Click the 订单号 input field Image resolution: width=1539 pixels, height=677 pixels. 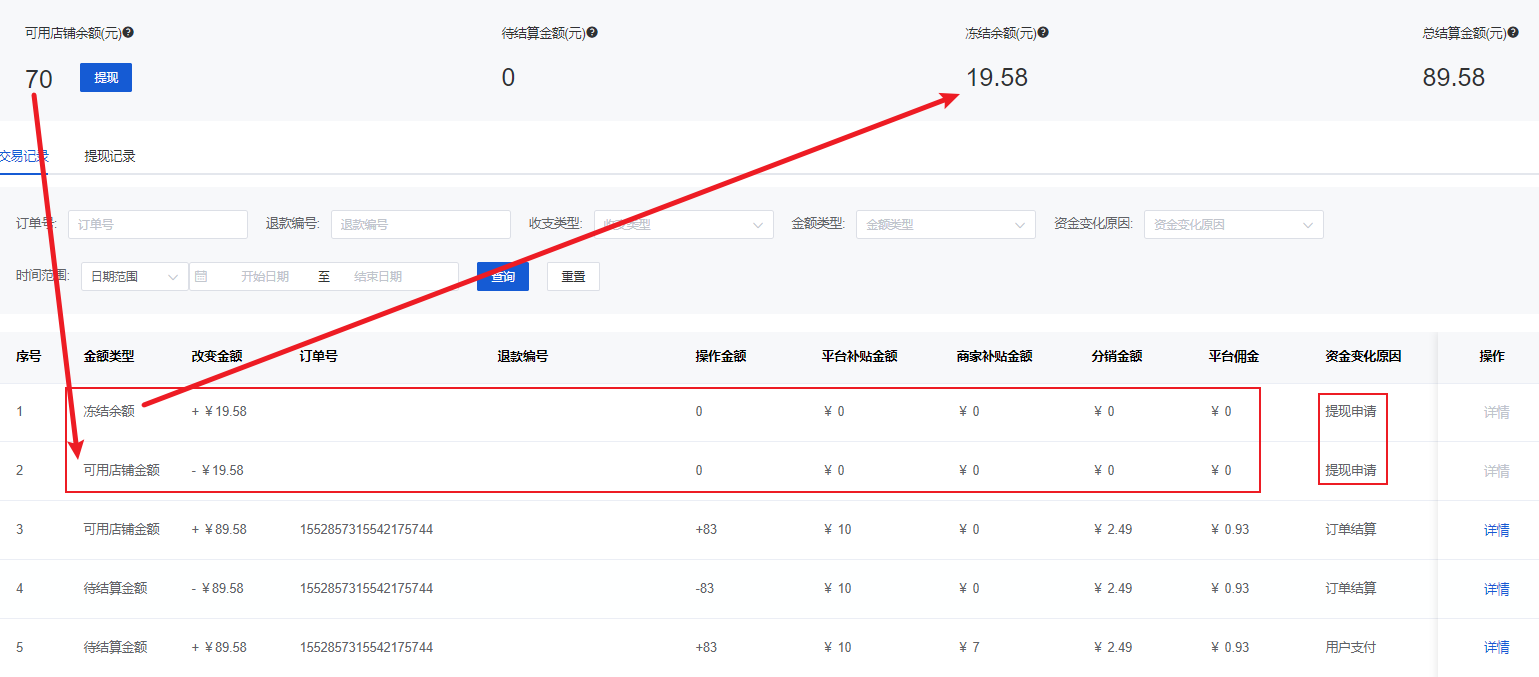[157, 225]
